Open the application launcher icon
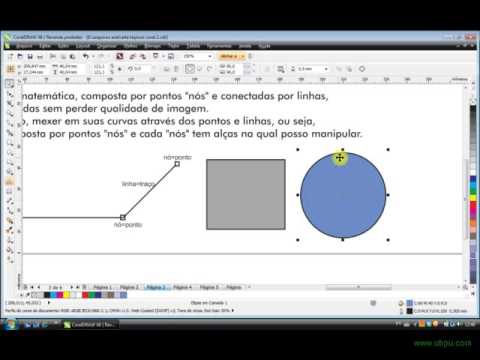 click(x=156, y=56)
